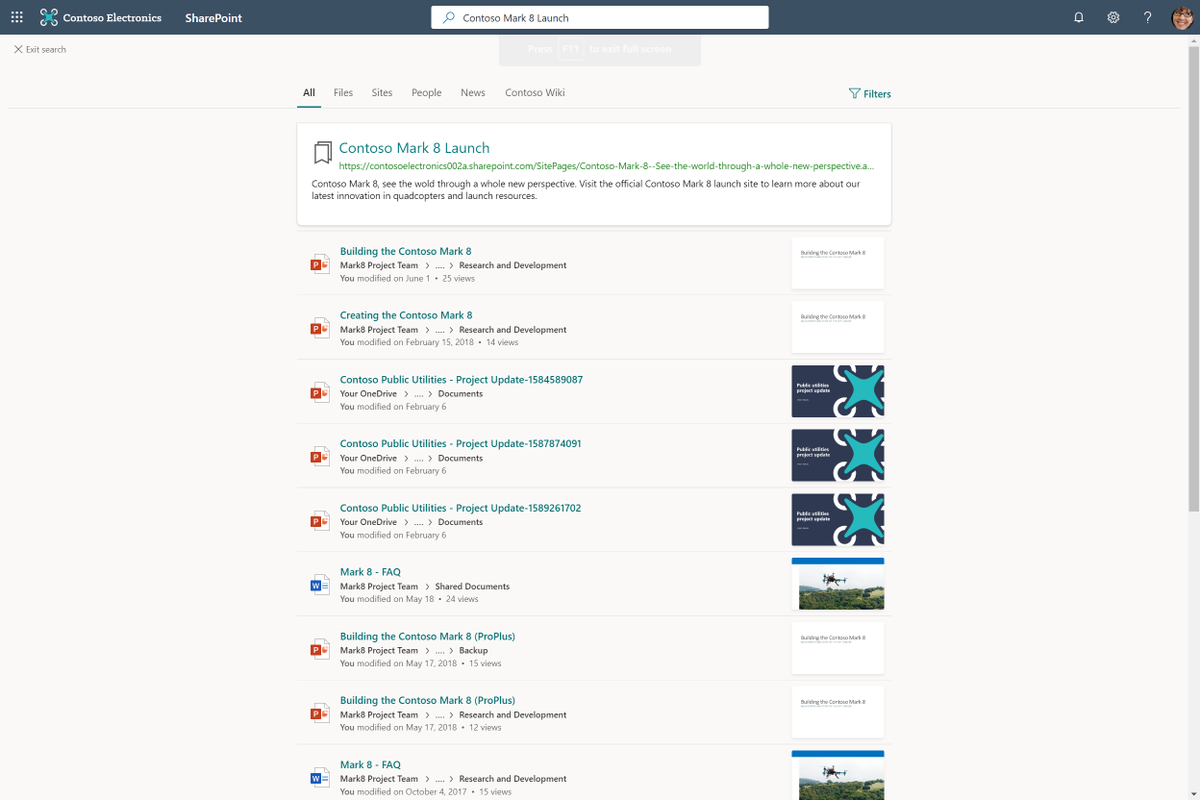Open the notifications bell
The width and height of the screenshot is (1200, 800).
click(x=1078, y=17)
